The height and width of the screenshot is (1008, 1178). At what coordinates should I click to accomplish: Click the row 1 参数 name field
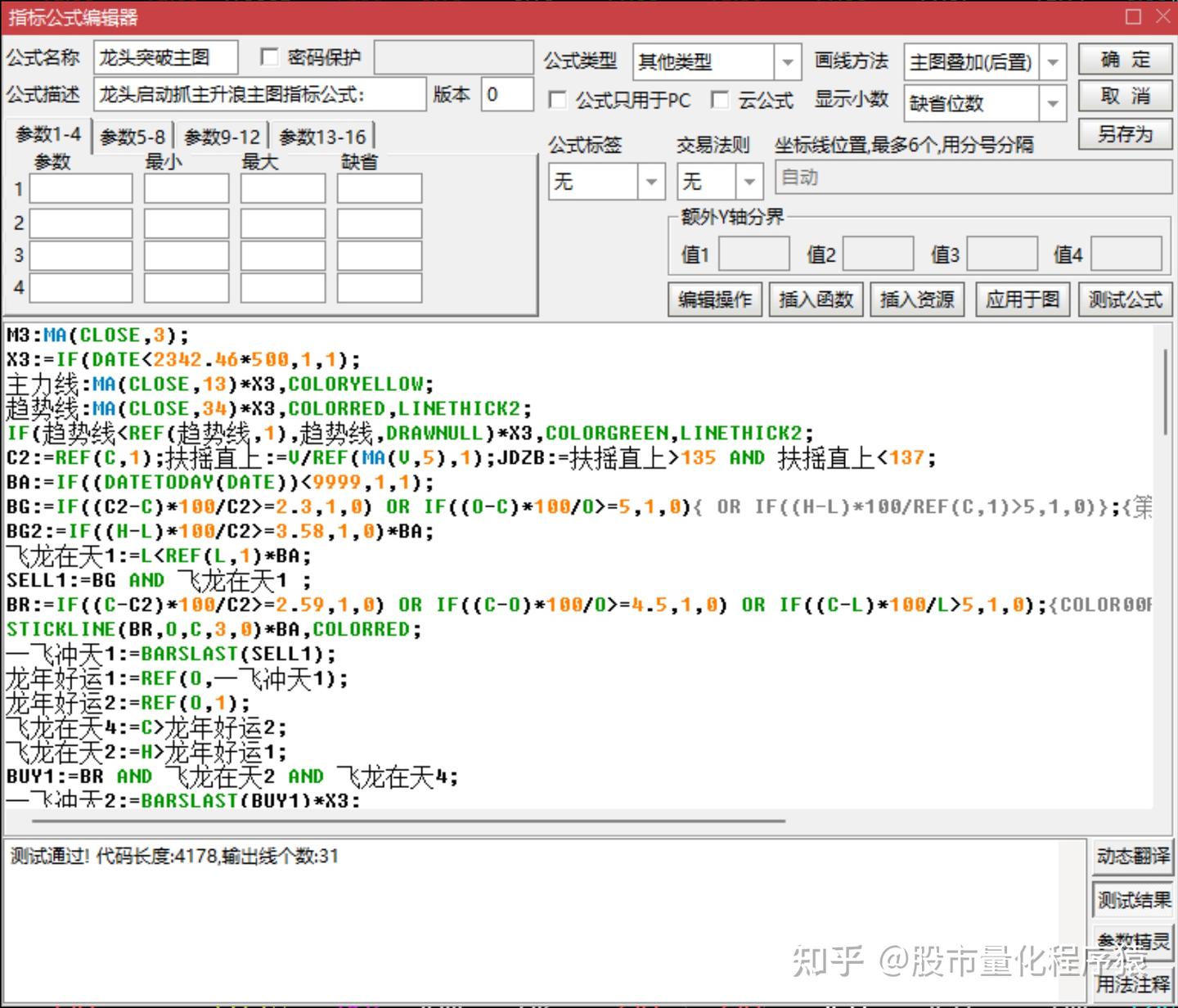(x=81, y=189)
